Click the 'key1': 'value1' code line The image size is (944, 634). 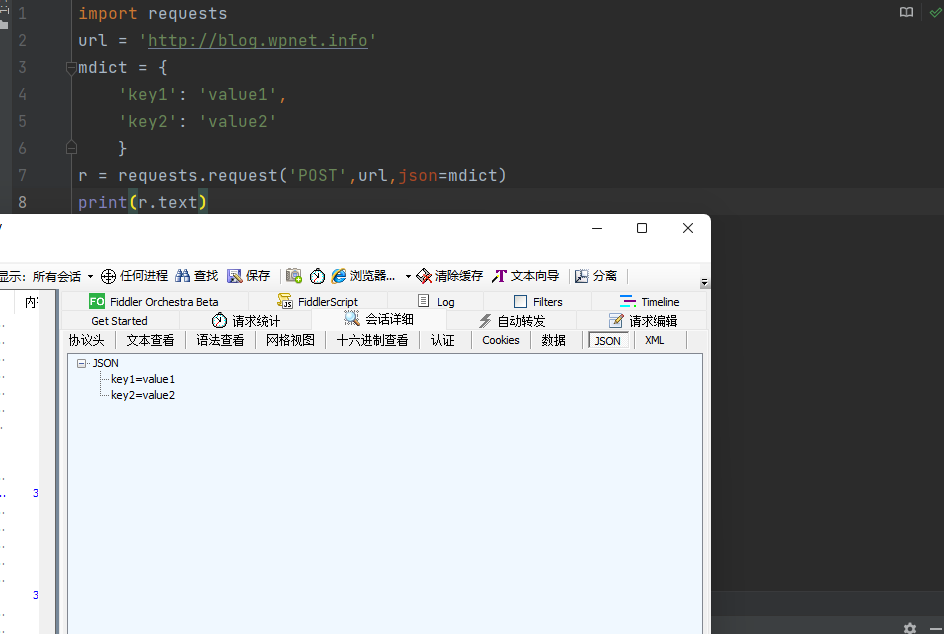click(x=202, y=95)
